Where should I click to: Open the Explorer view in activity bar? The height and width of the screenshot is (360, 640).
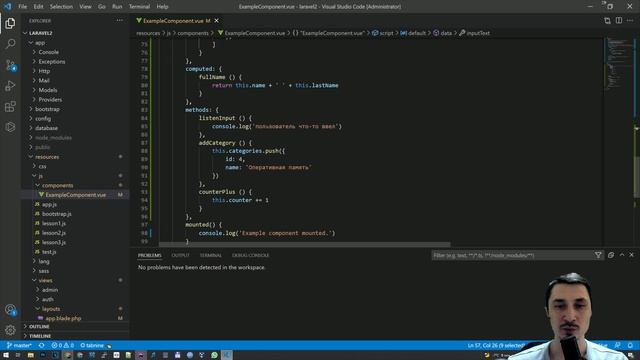(10, 24)
